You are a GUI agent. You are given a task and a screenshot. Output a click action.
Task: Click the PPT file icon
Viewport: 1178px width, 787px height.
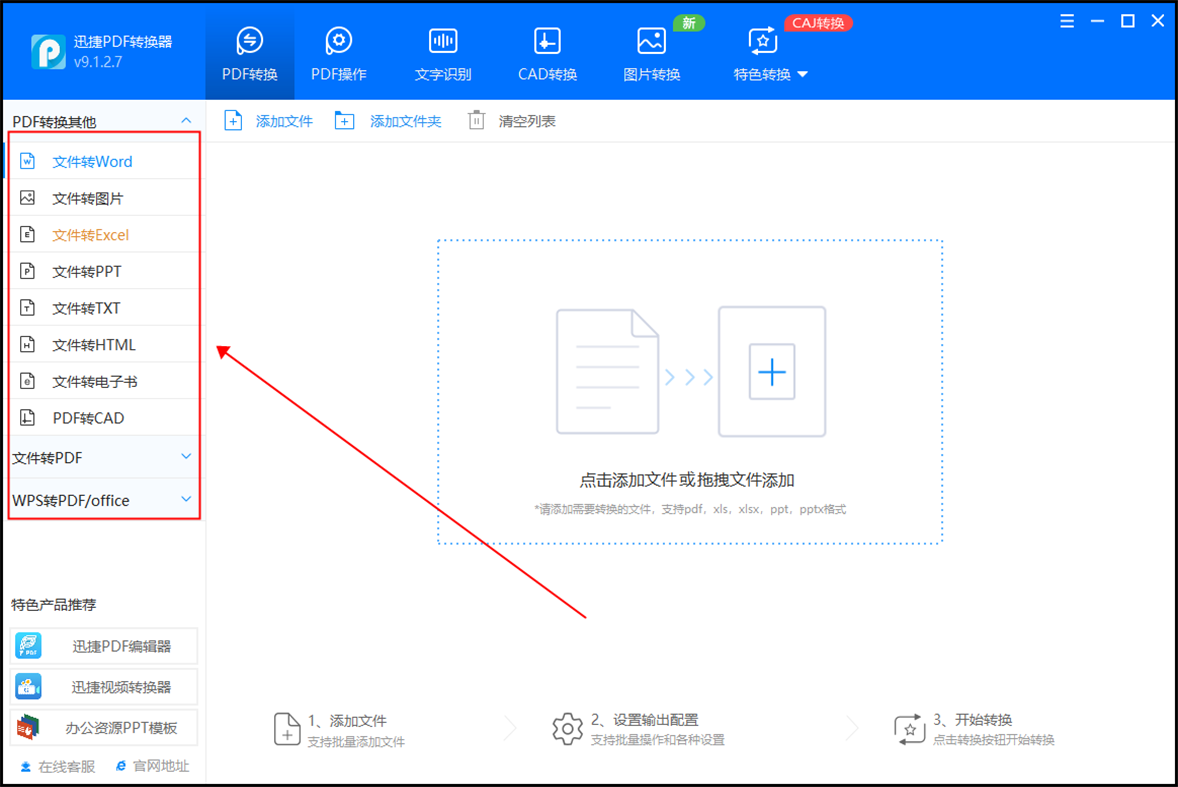click(28, 270)
